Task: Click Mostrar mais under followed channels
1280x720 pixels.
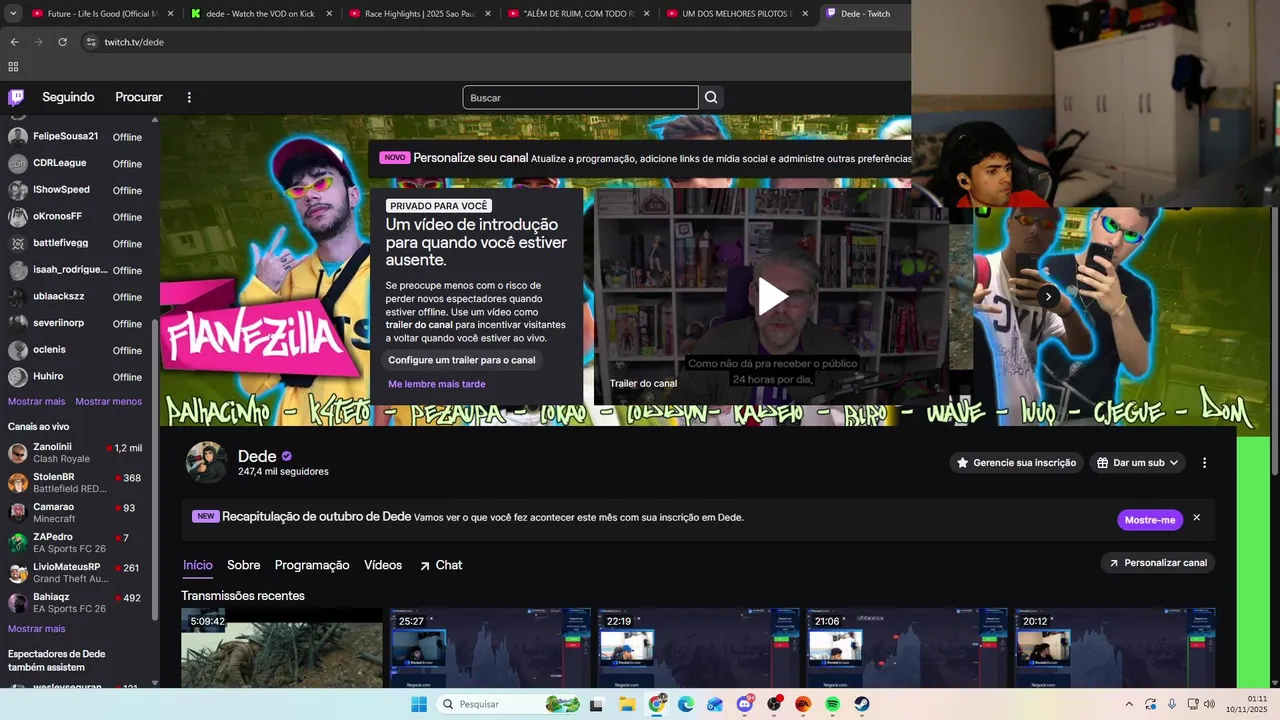Action: click(37, 402)
